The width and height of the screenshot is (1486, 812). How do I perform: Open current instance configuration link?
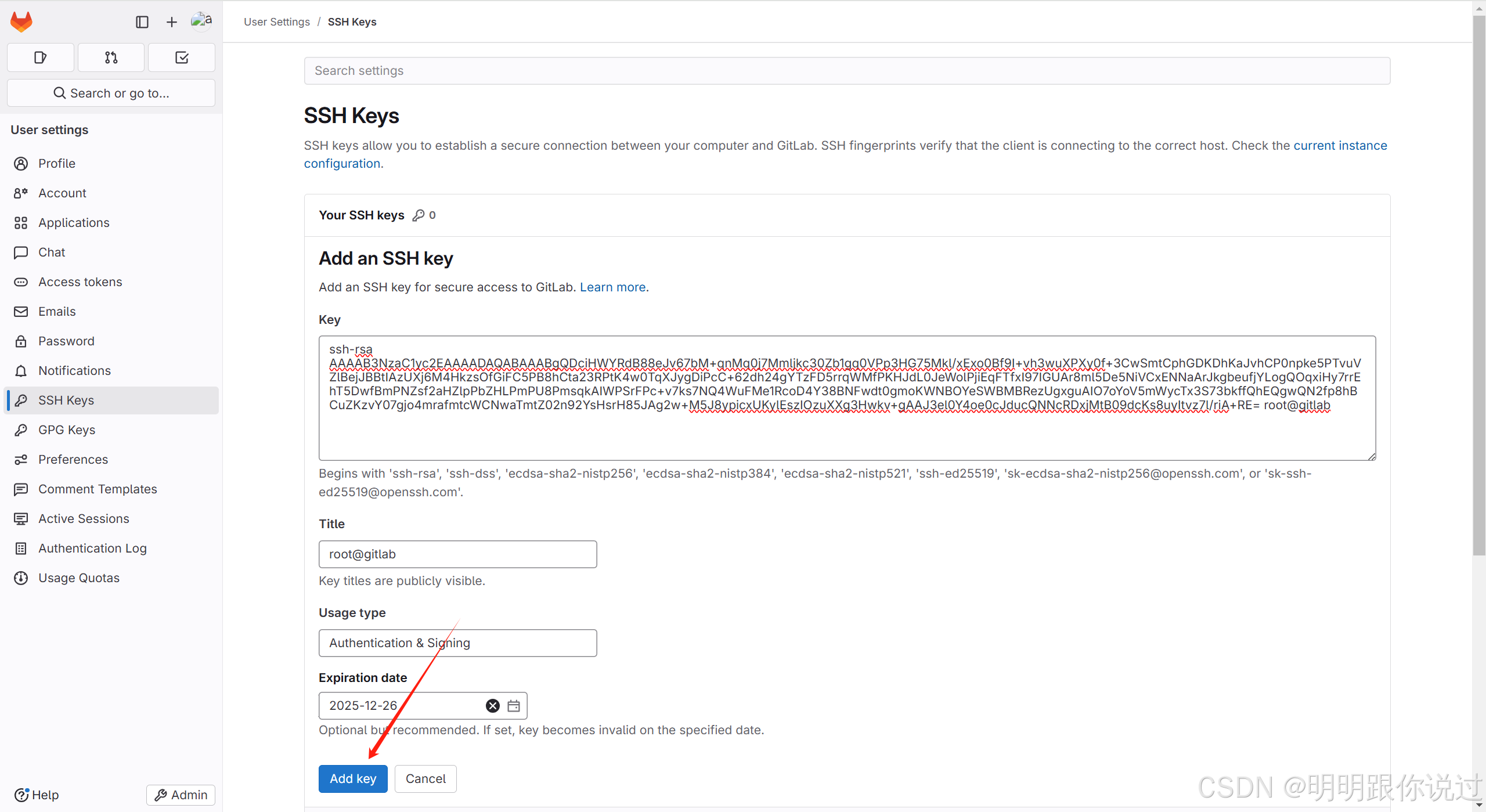click(x=1340, y=146)
